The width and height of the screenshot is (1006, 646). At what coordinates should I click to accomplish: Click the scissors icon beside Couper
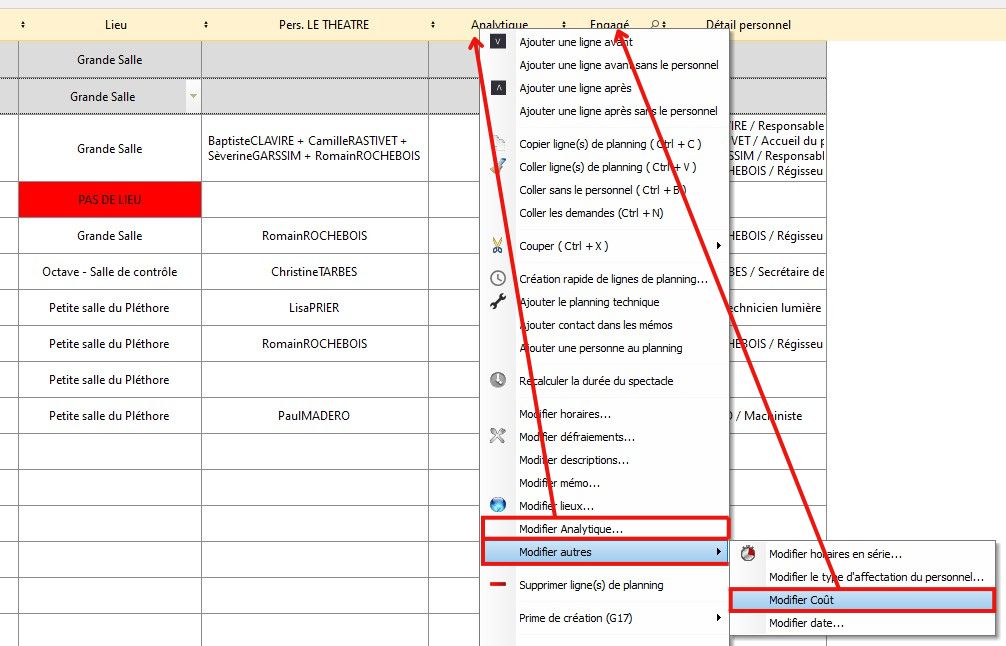click(x=498, y=245)
